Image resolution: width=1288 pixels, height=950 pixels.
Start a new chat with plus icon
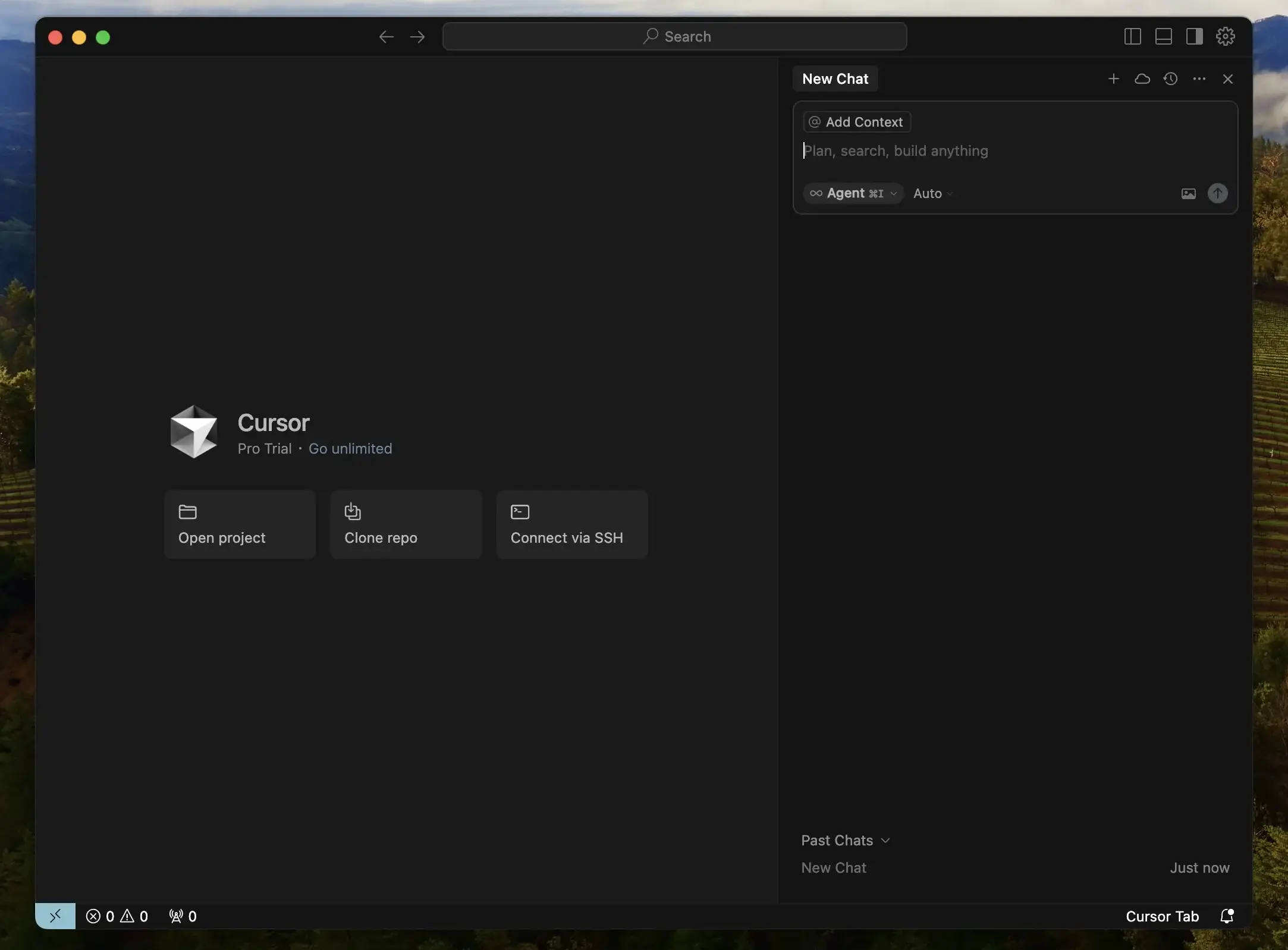coord(1113,79)
